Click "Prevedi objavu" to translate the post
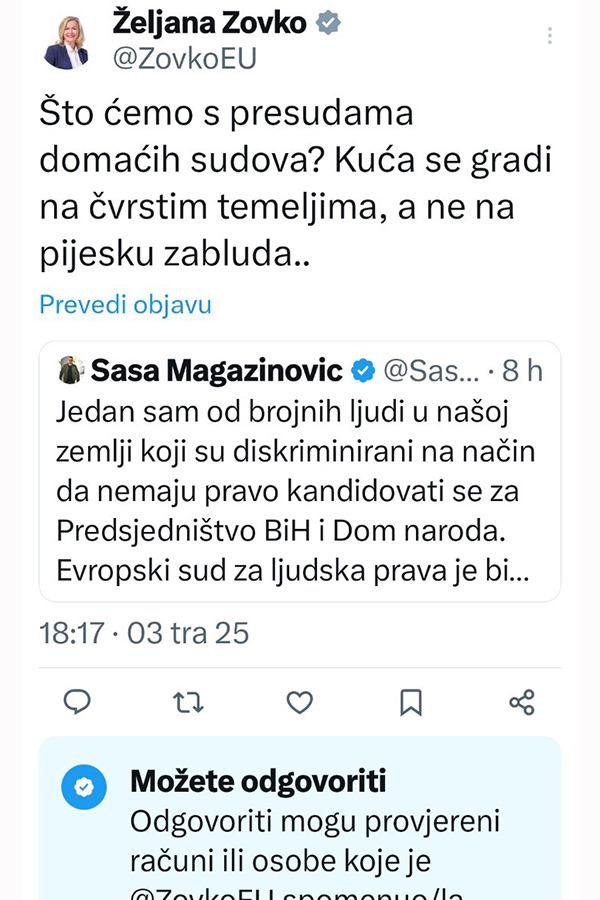This screenshot has height=900, width=600. click(x=124, y=304)
